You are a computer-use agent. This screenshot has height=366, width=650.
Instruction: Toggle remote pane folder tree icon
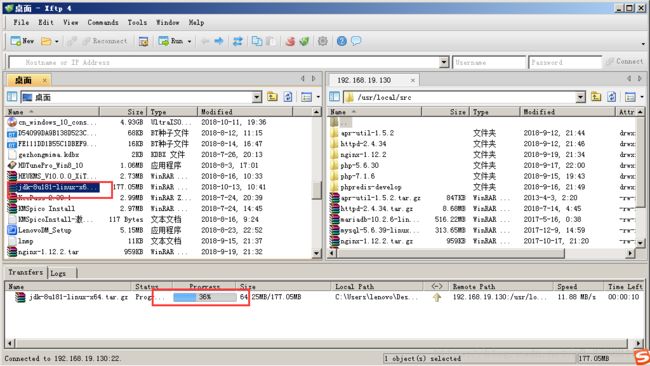[x=335, y=97]
